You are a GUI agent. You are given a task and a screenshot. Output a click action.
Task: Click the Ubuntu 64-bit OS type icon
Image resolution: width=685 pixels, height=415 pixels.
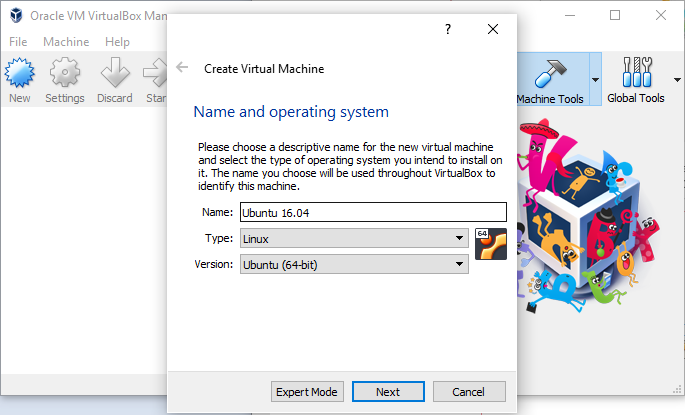pos(491,244)
